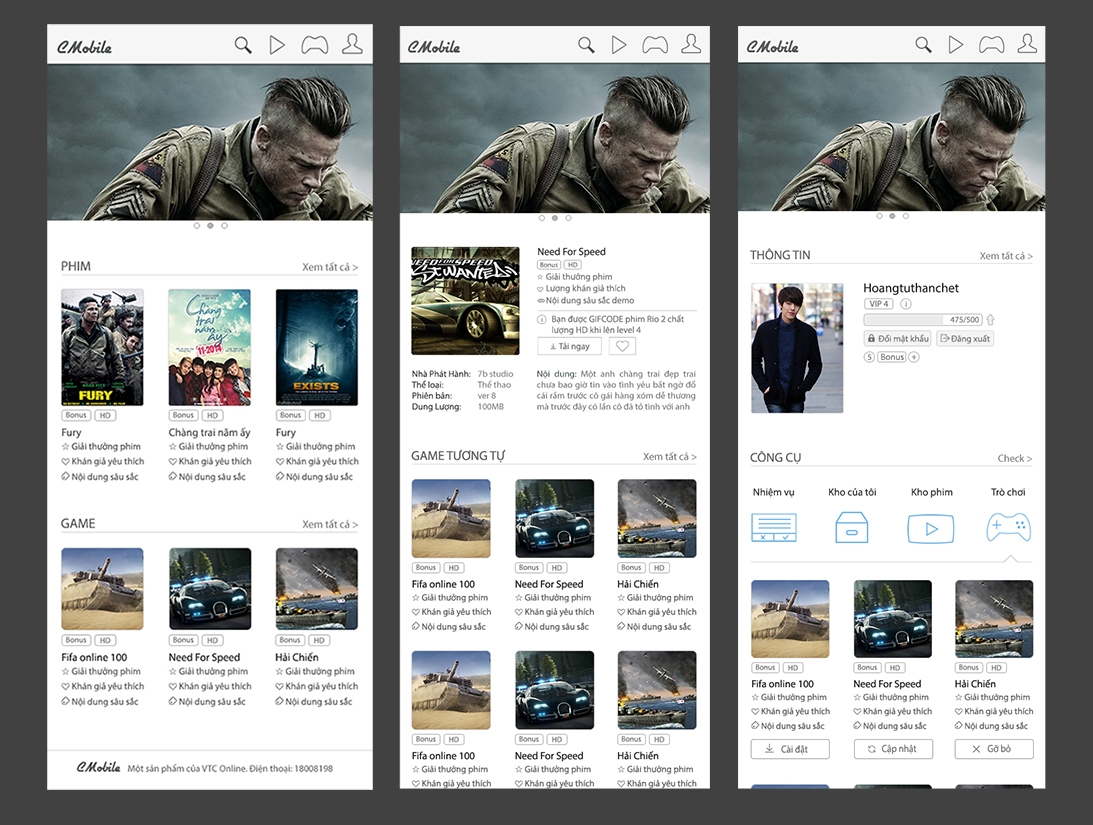Click 'Hải Chiến' title on the home screen
Screen dimensions: 1093x825
[x=296, y=657]
